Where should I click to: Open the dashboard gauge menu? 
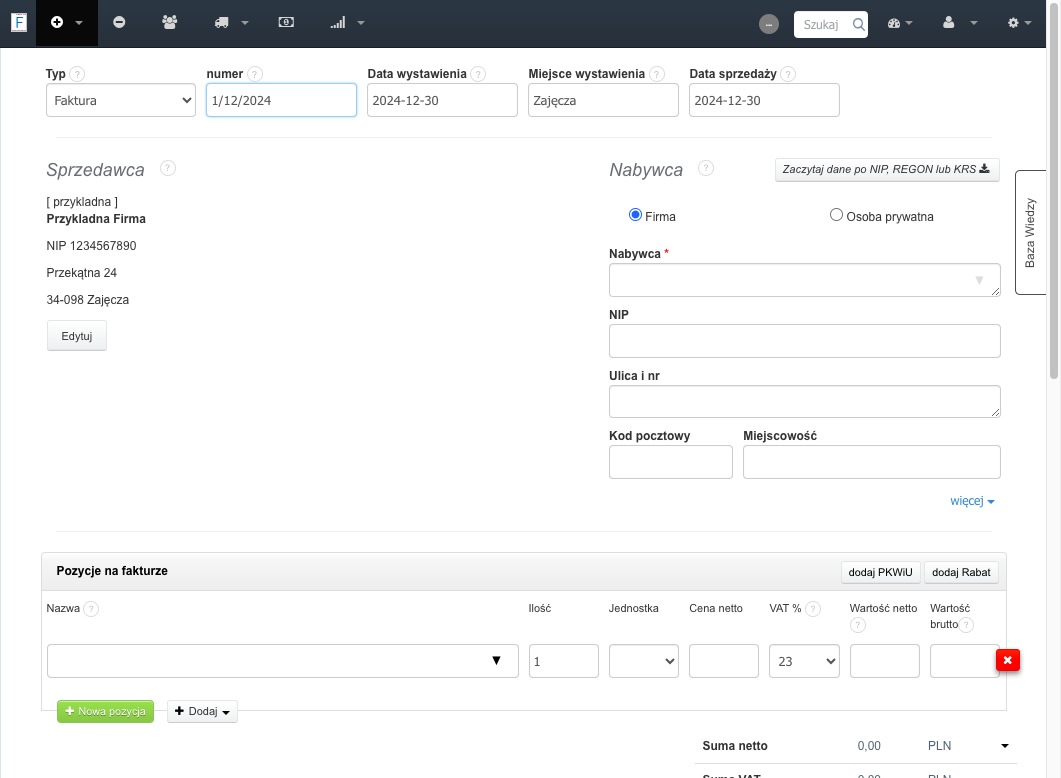coord(900,23)
